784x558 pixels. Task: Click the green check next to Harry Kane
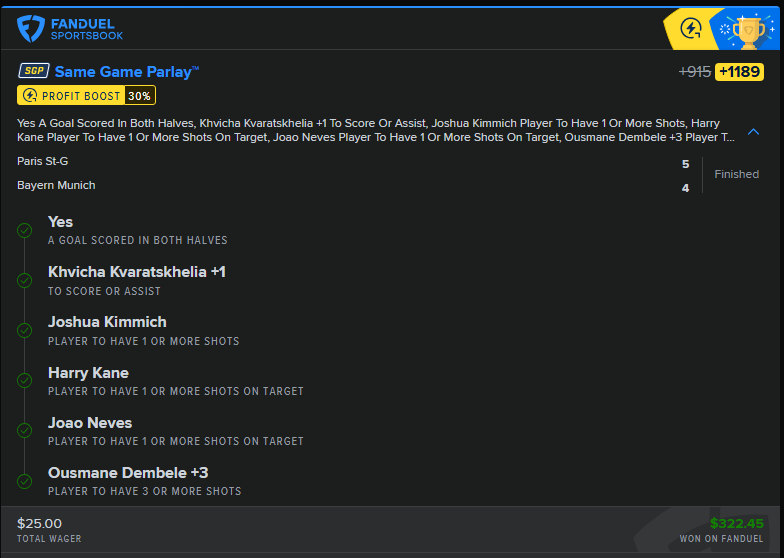point(24,380)
